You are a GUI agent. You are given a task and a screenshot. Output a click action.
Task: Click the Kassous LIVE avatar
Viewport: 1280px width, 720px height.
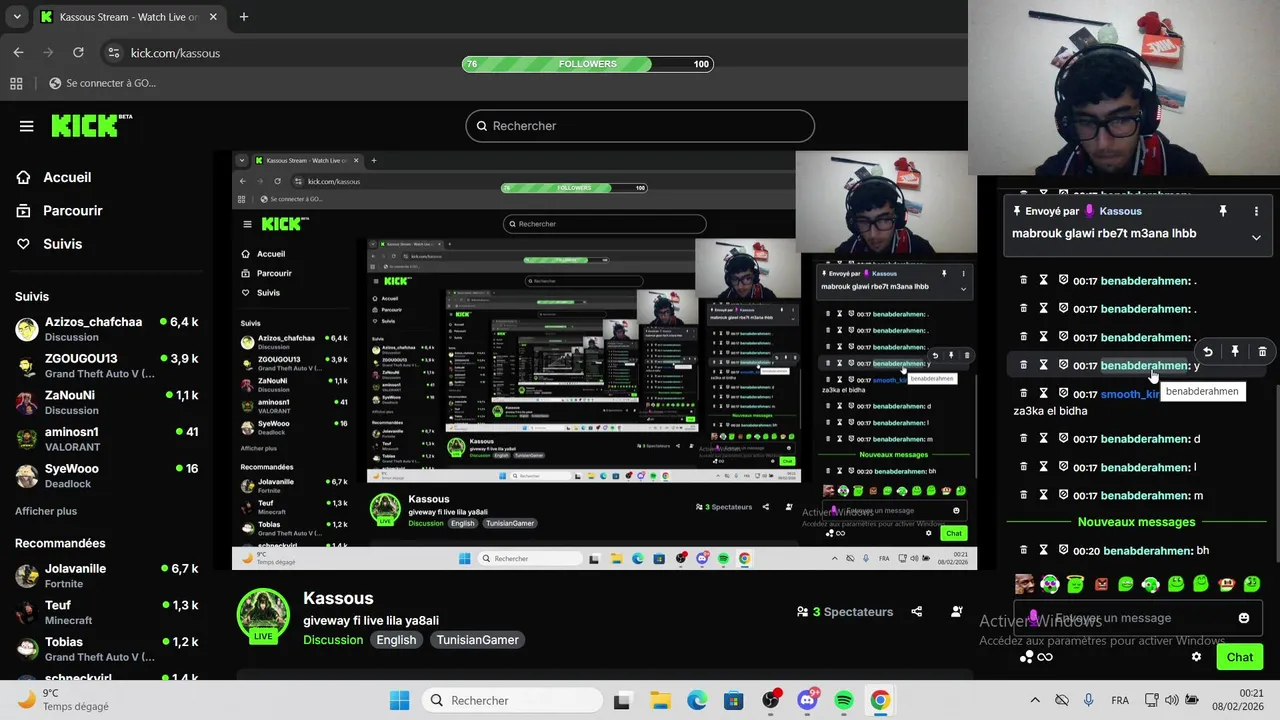point(263,615)
